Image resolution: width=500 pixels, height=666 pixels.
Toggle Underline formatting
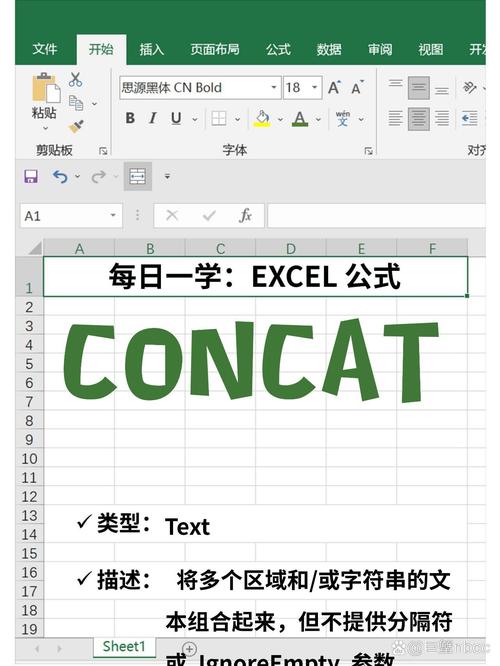pos(176,119)
